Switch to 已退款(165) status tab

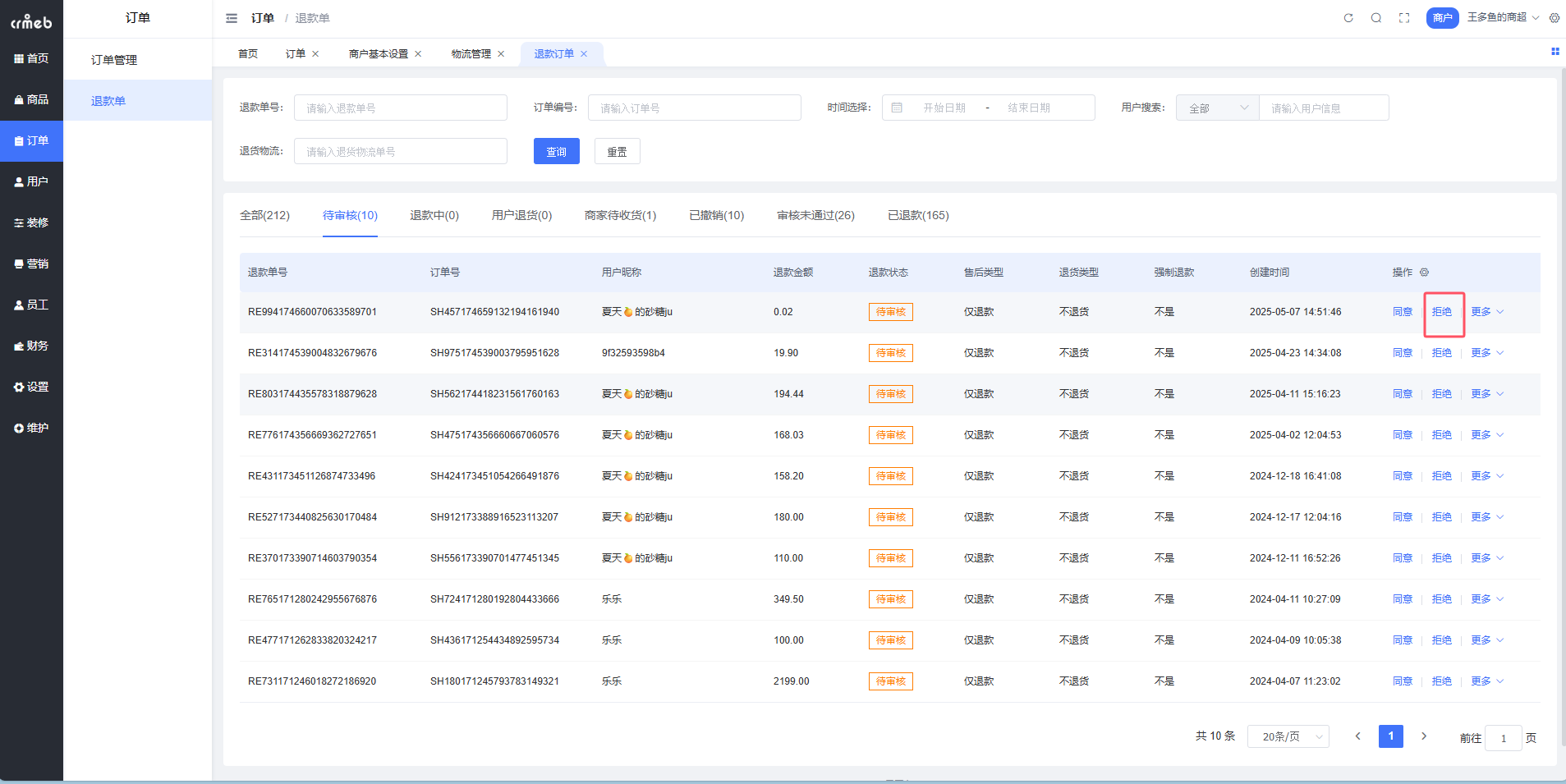(x=917, y=216)
